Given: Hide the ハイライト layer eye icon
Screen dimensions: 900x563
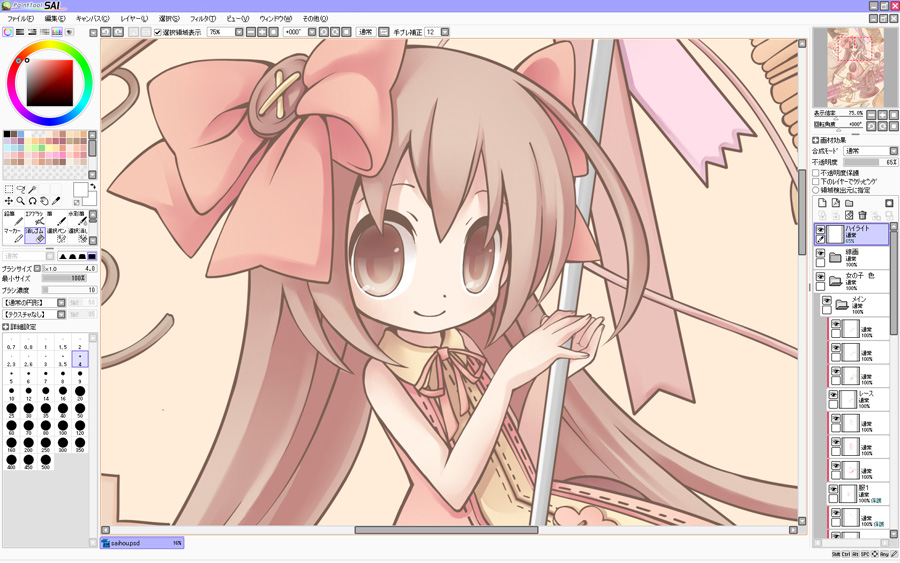Looking at the screenshot, I should (x=821, y=229).
